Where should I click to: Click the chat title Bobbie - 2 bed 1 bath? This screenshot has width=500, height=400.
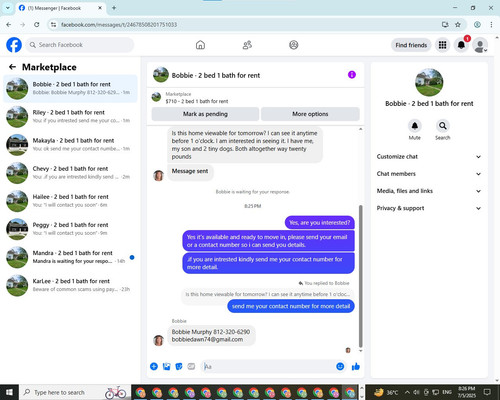coord(216,75)
